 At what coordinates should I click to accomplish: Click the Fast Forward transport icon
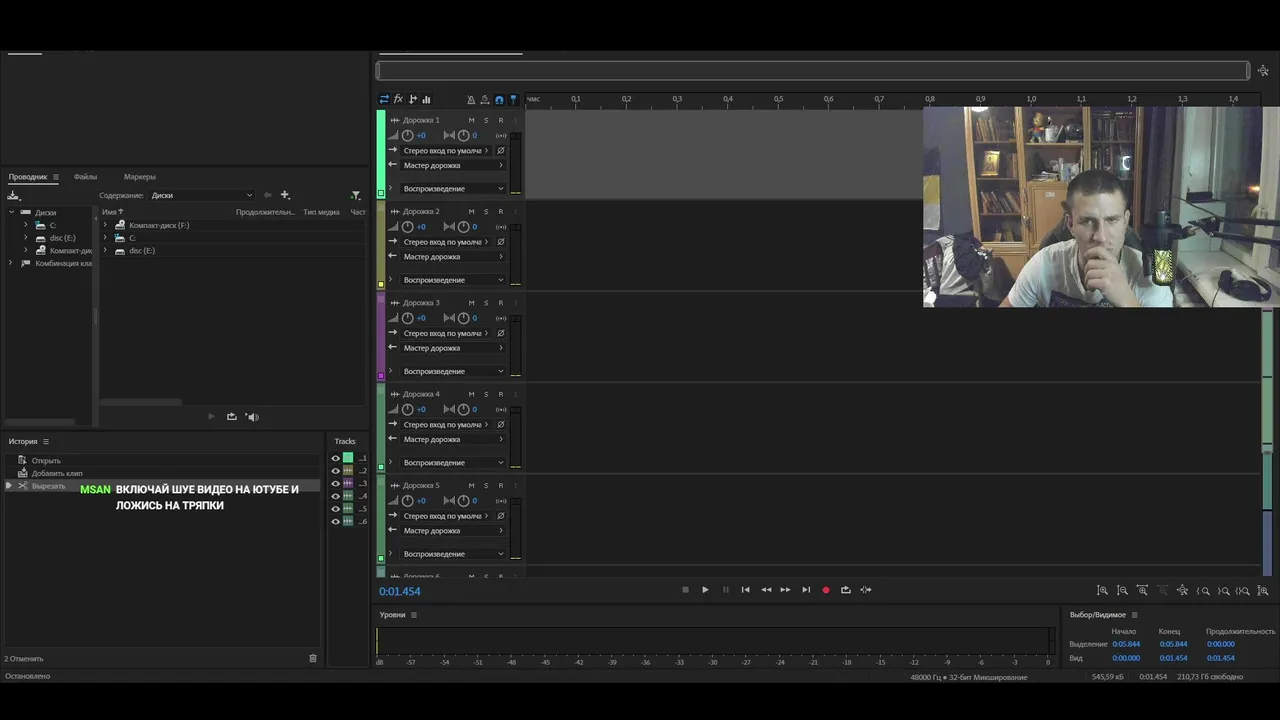point(785,590)
